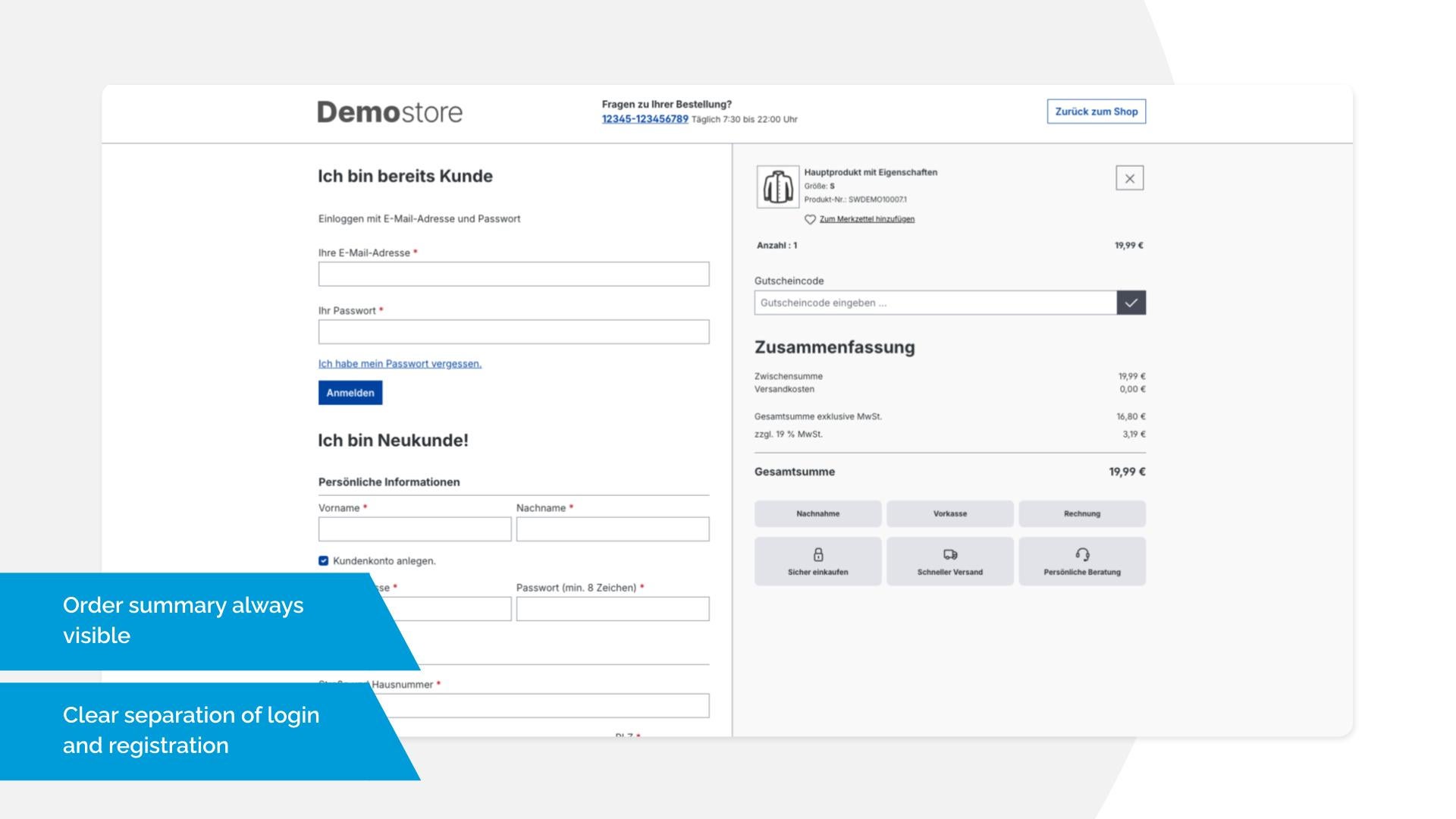Click the Zusammenfassung heading
The image size is (1456, 819).
[x=835, y=347]
